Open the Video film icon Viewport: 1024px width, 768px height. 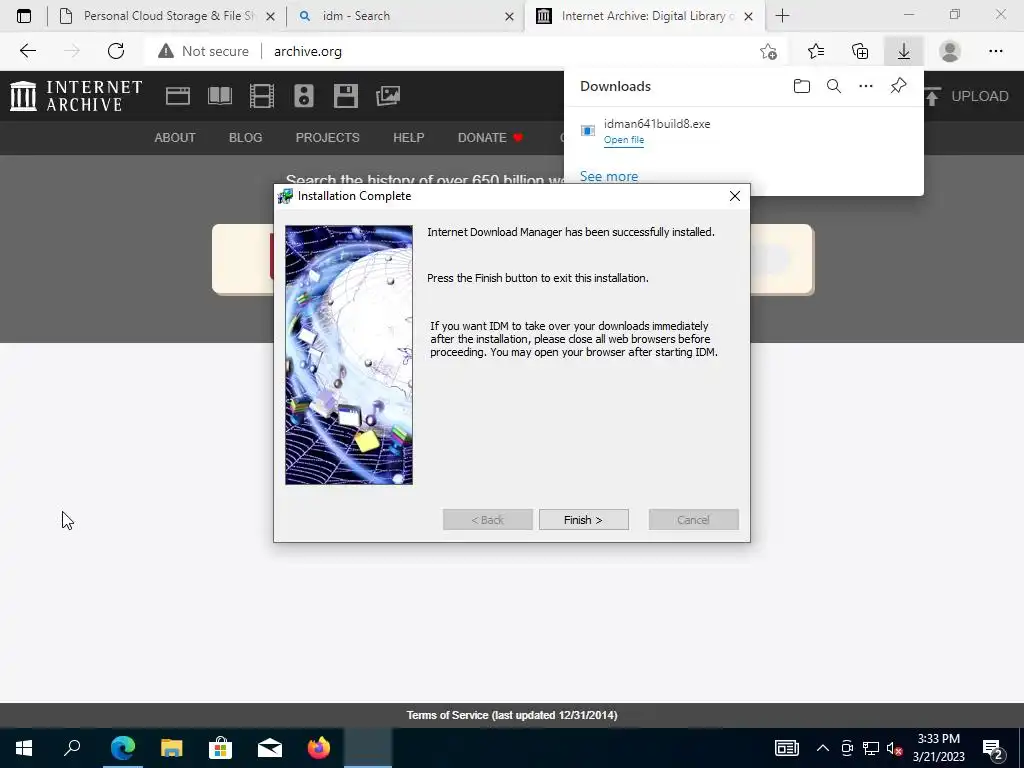[262, 96]
